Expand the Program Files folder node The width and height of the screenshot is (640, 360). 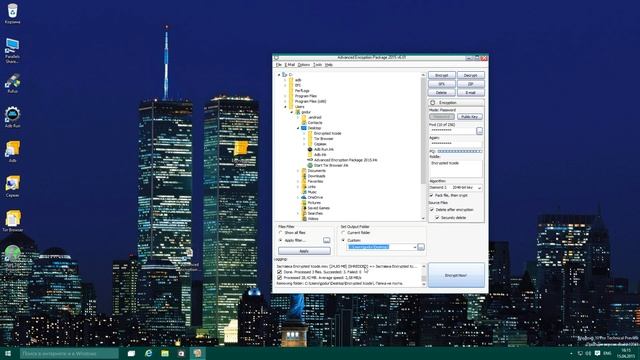(285, 96)
